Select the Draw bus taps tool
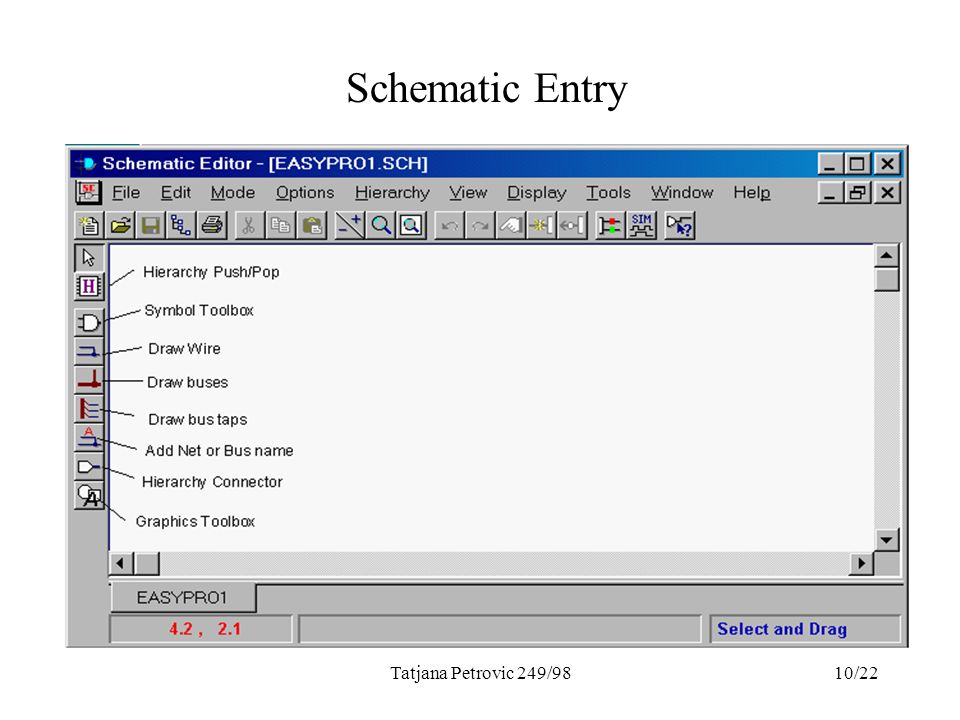This screenshot has width=960, height=720. pos(89,408)
